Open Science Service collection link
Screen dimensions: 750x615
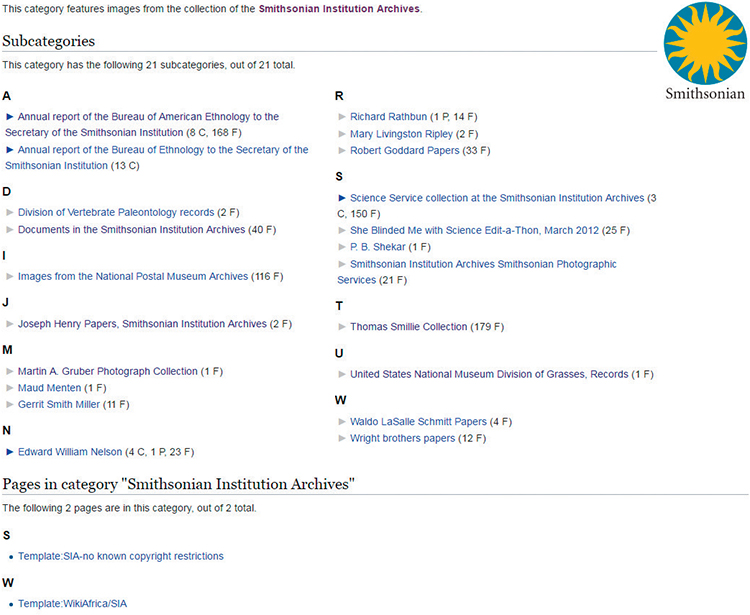click(x=497, y=198)
